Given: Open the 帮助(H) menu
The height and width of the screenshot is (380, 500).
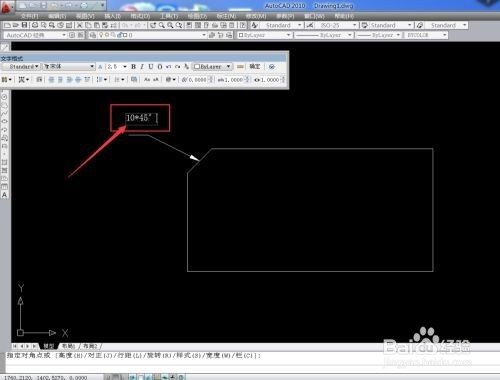Looking at the screenshot, I should pyautogui.click(x=344, y=16).
